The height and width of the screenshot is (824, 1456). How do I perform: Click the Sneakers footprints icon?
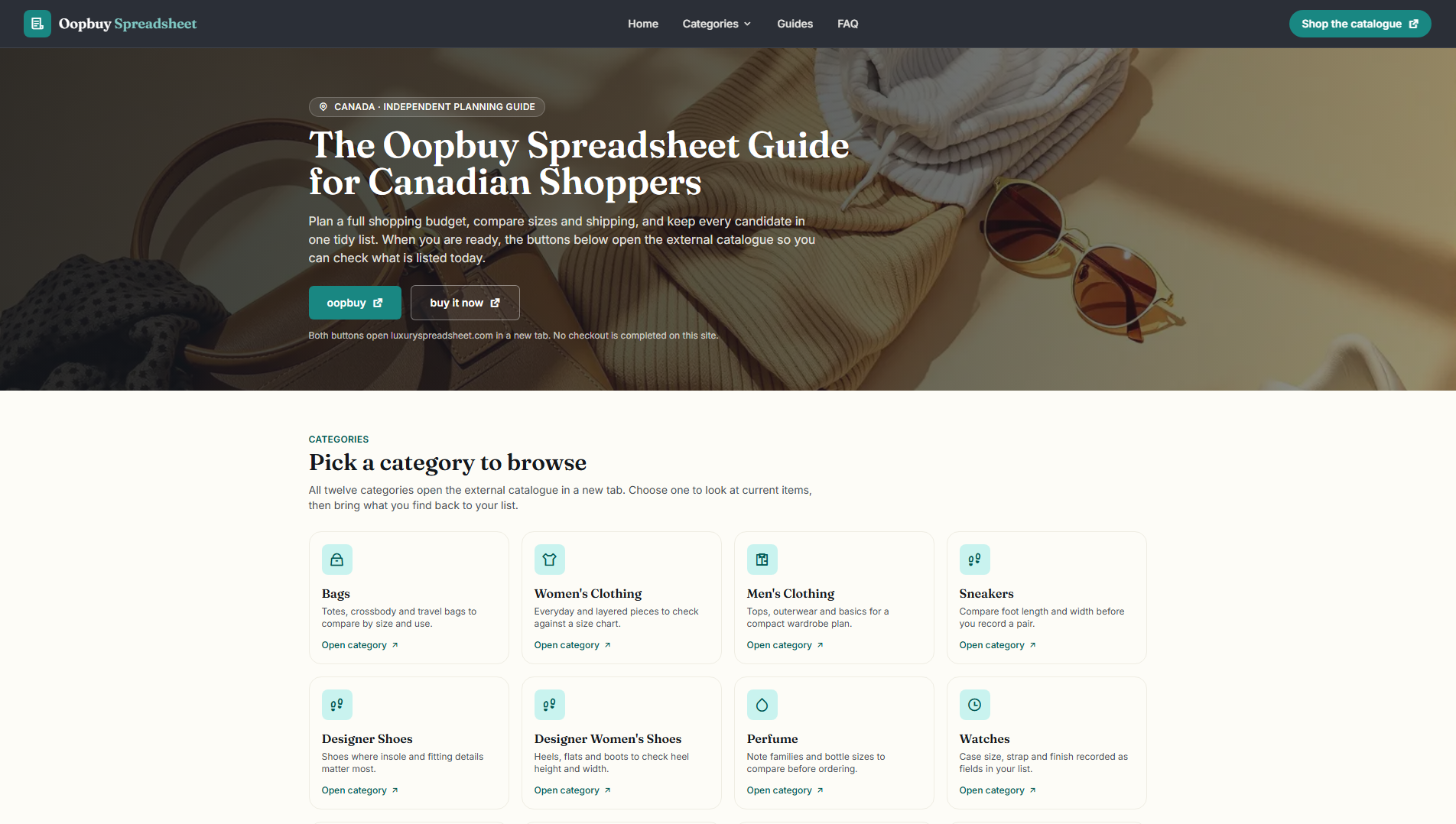[975, 560]
